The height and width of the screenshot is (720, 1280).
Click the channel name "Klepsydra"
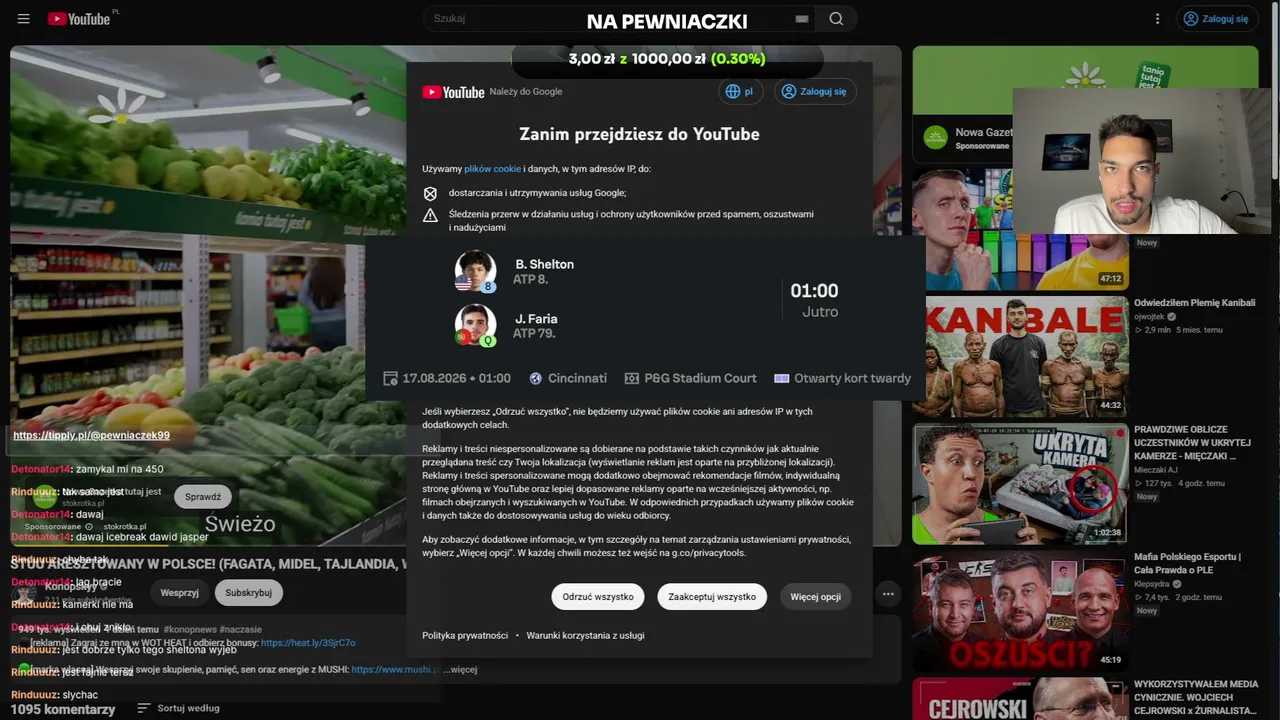[1153, 584]
